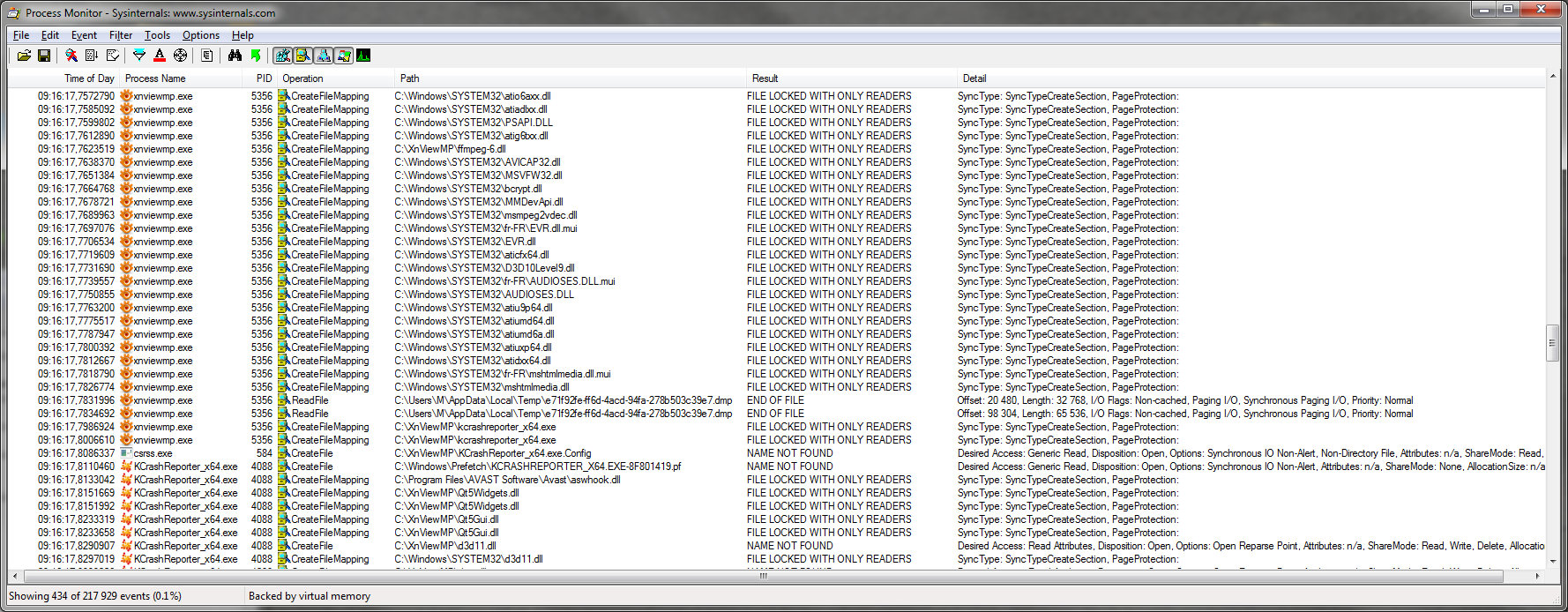Select the KCrashReporter_x64.exe.Config path
The height and width of the screenshot is (612, 1568).
tap(492, 453)
